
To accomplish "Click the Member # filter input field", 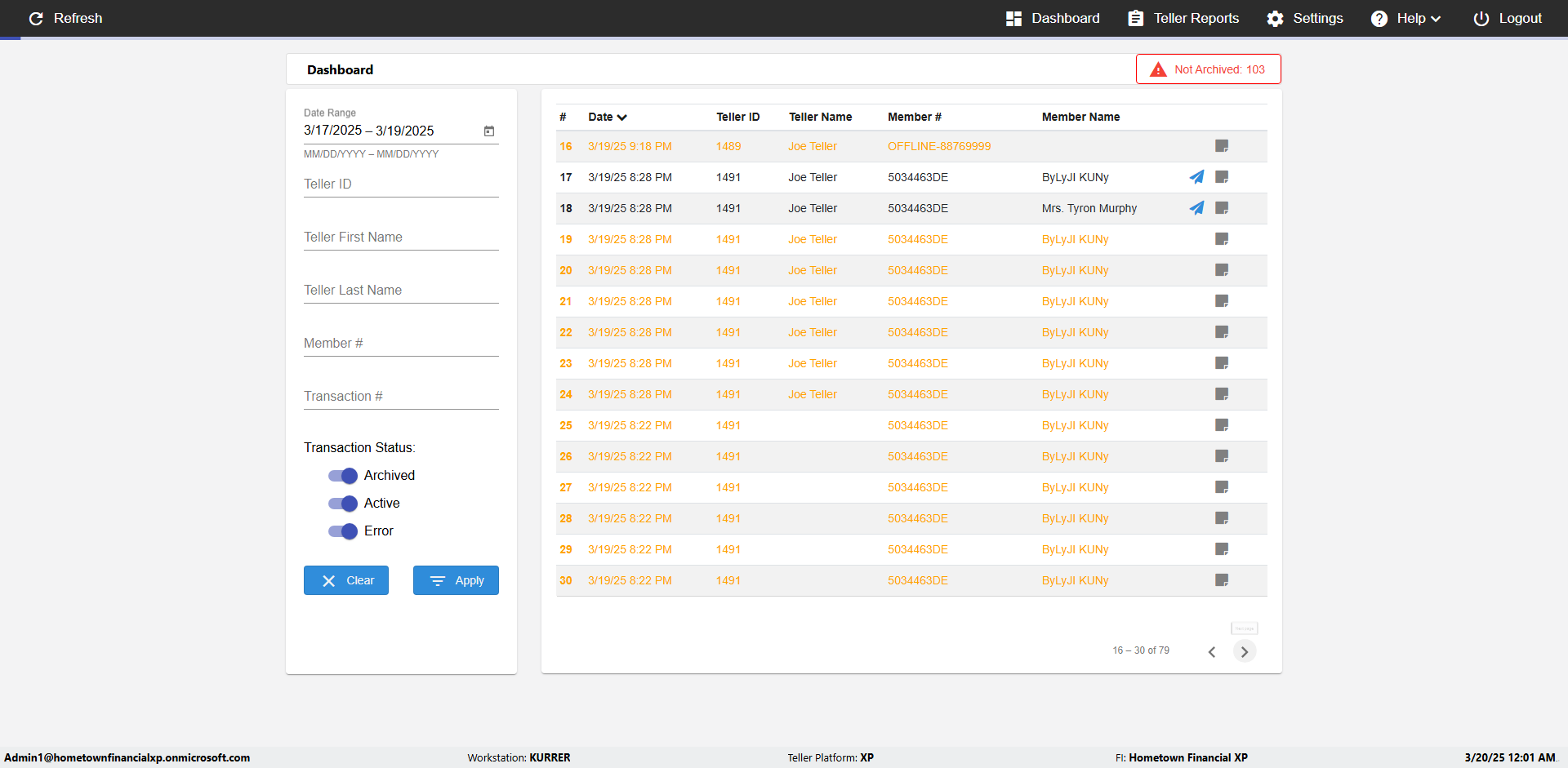I will tap(401, 344).
